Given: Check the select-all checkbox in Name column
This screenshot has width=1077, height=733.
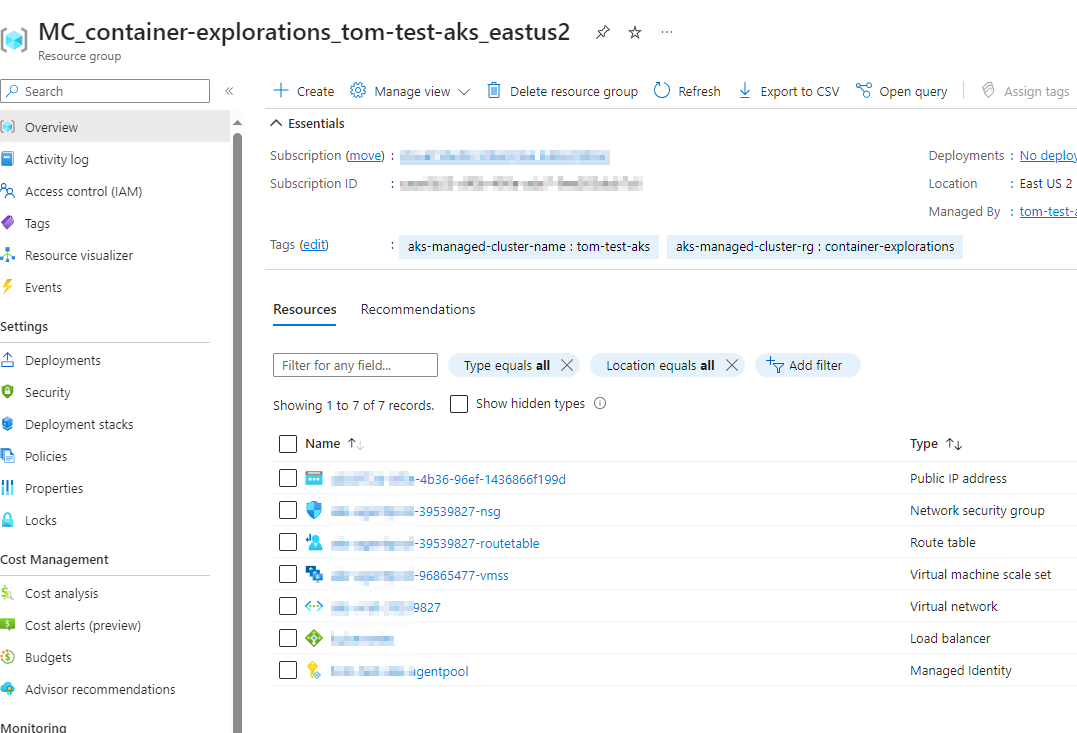Looking at the screenshot, I should (x=288, y=443).
